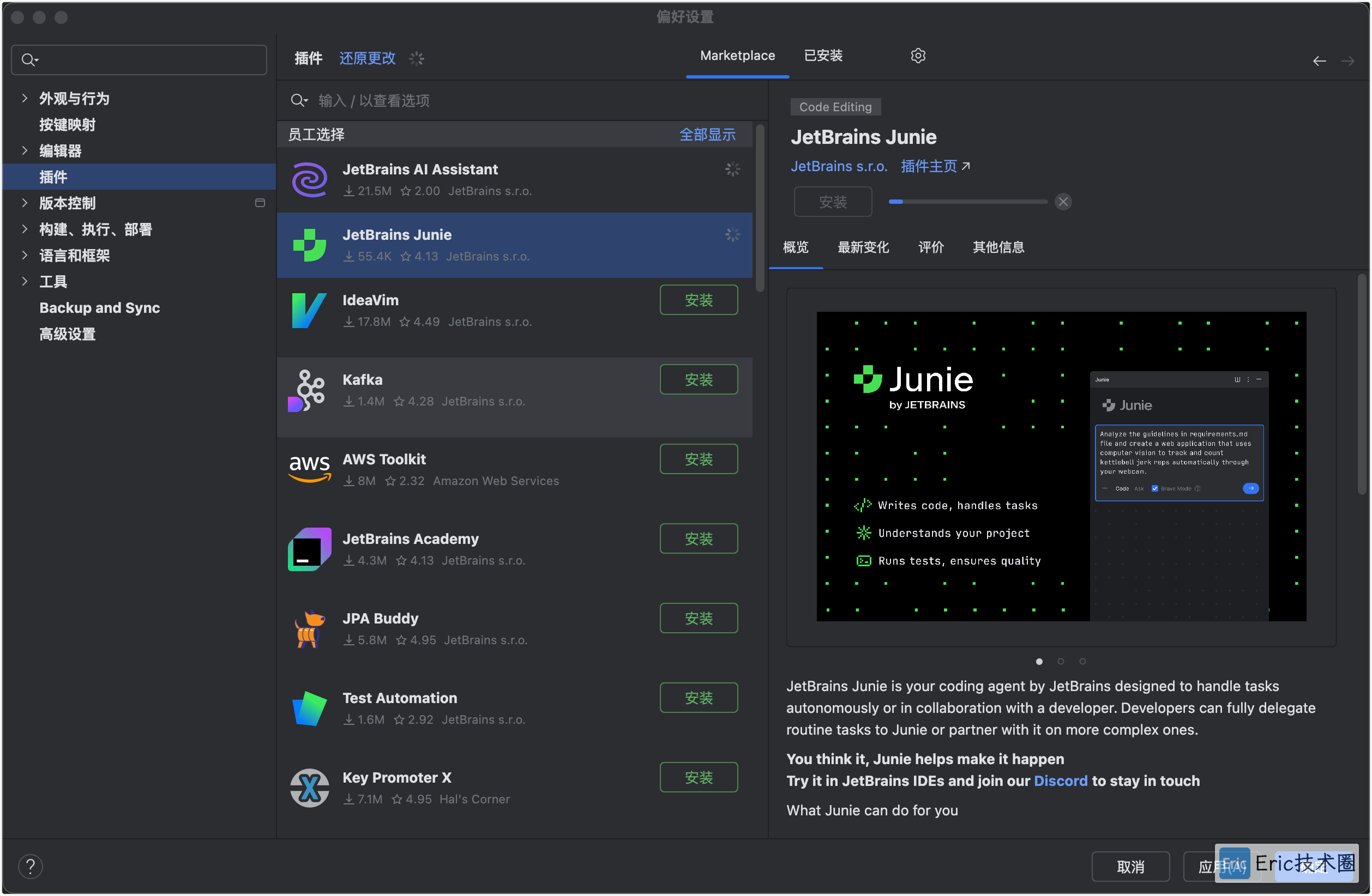Install the Test Automation plugin
Screen dimensions: 1372x896
[699, 697]
